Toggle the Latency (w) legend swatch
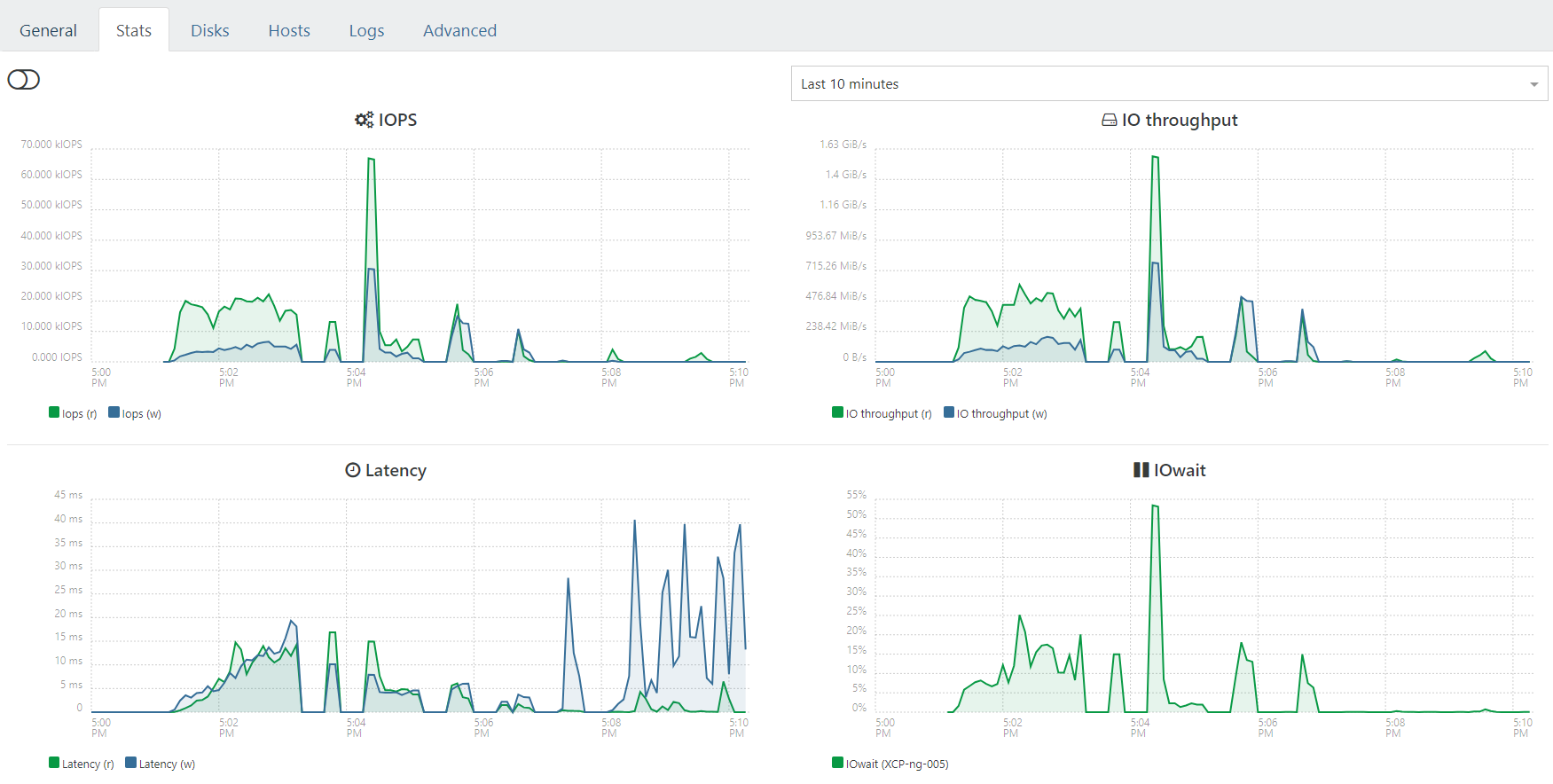Viewport: 1553px width, 784px height. point(130,762)
